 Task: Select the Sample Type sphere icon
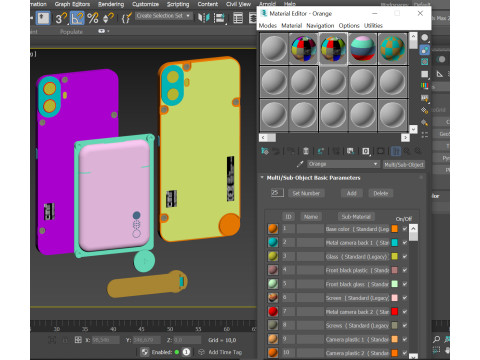click(425, 38)
